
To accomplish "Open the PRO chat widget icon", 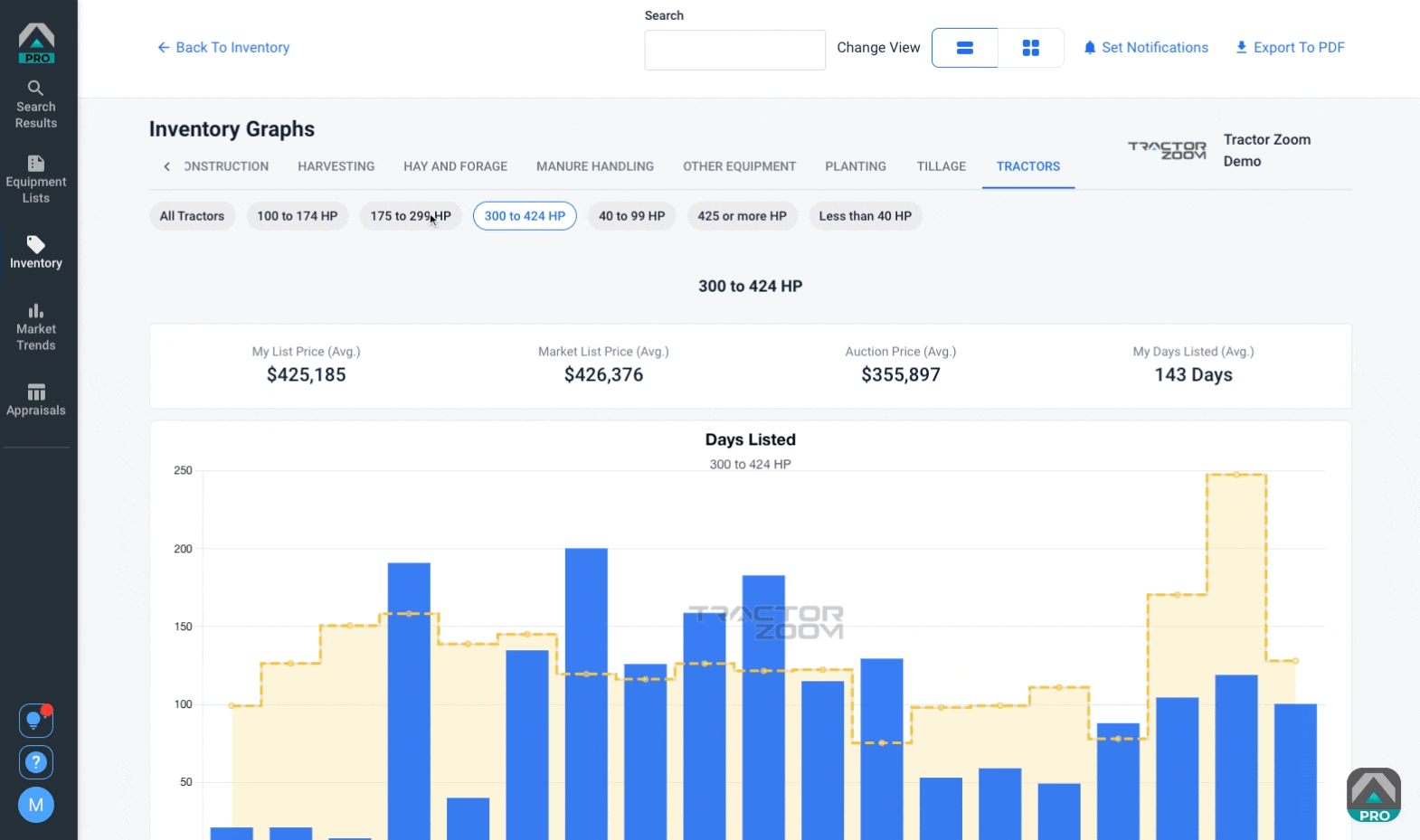I will 1373,795.
